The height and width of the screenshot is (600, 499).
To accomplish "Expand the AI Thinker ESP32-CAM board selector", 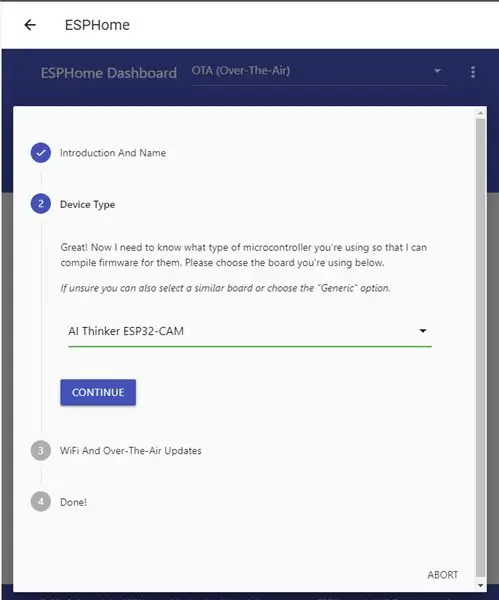I will tap(250, 331).
